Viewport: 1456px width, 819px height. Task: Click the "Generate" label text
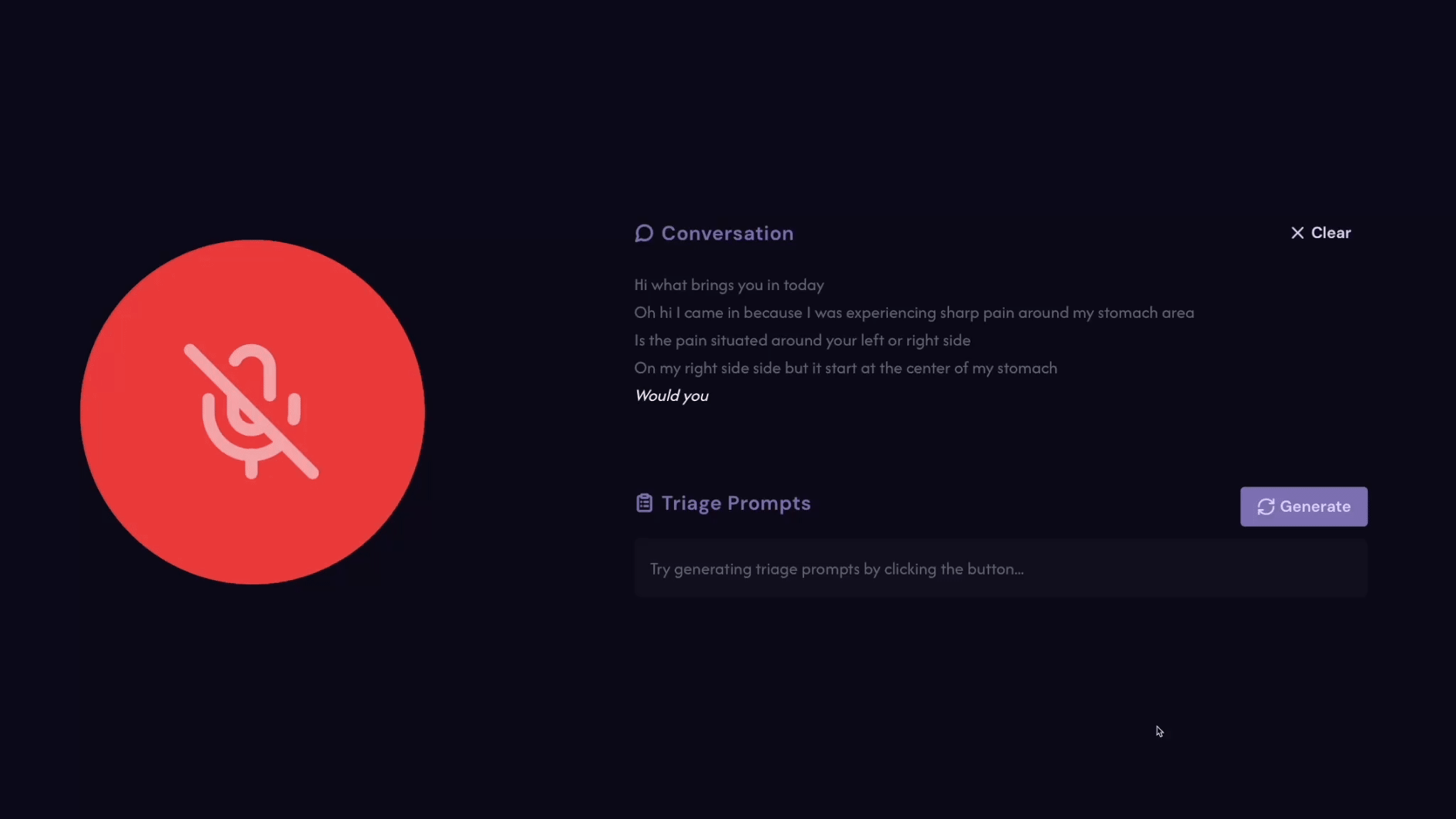[x=1315, y=506]
